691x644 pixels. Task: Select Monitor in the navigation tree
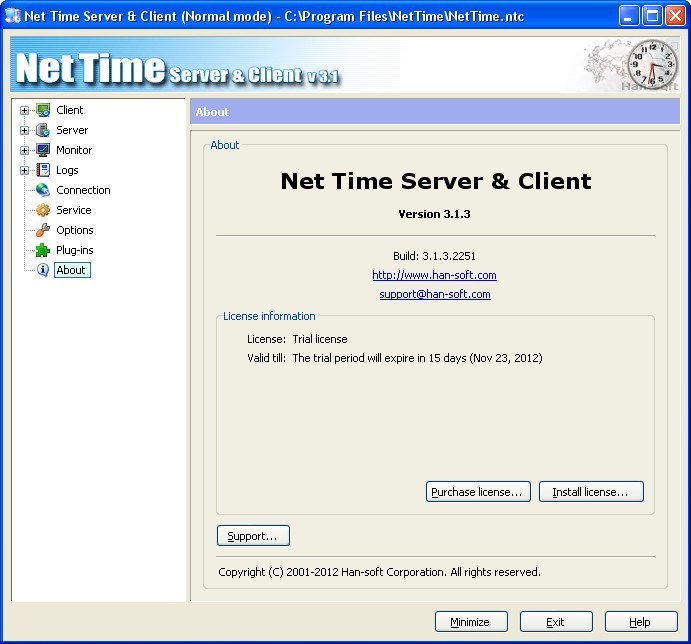74,150
